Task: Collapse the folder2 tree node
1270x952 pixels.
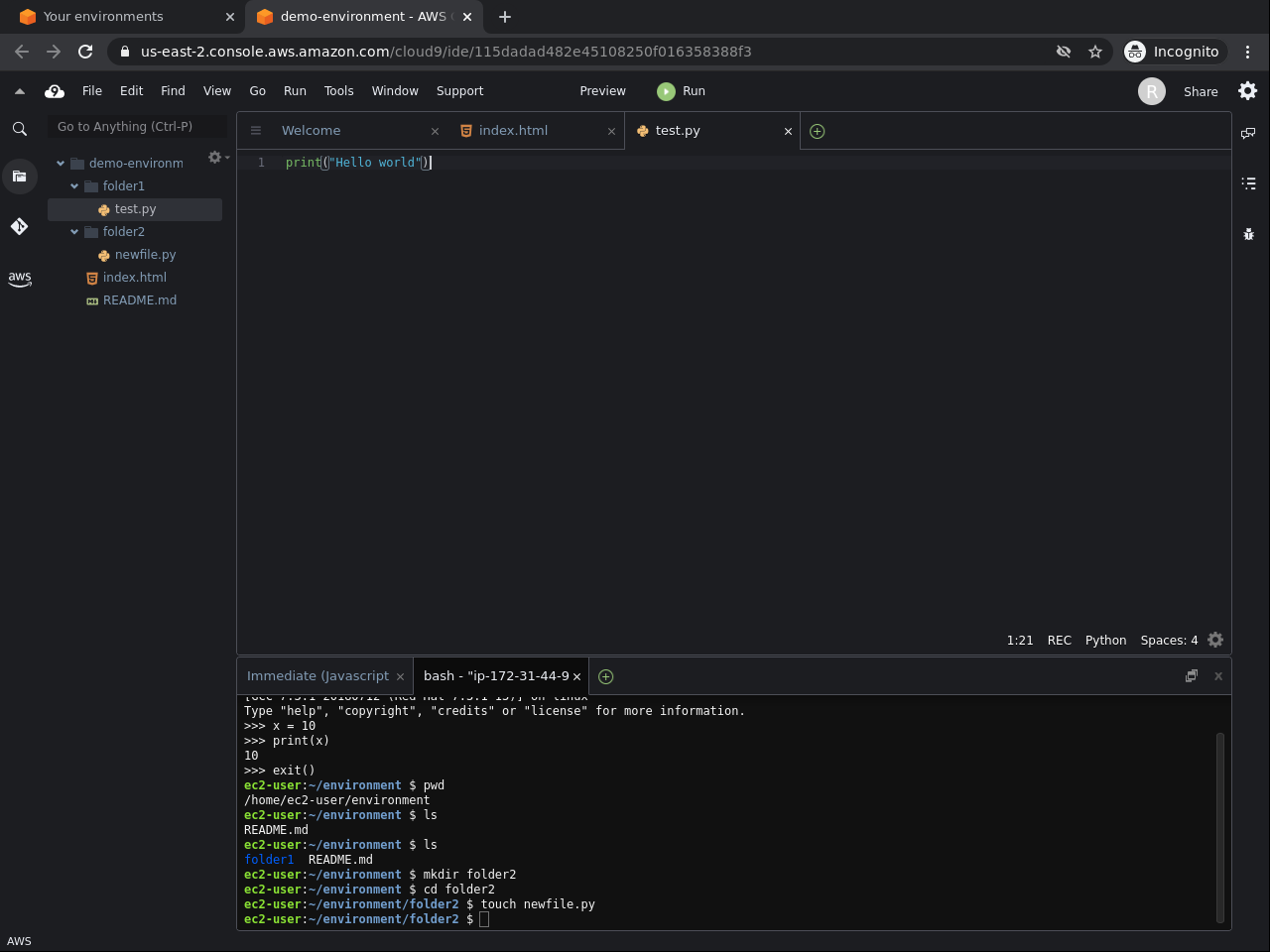Action: pos(74,232)
